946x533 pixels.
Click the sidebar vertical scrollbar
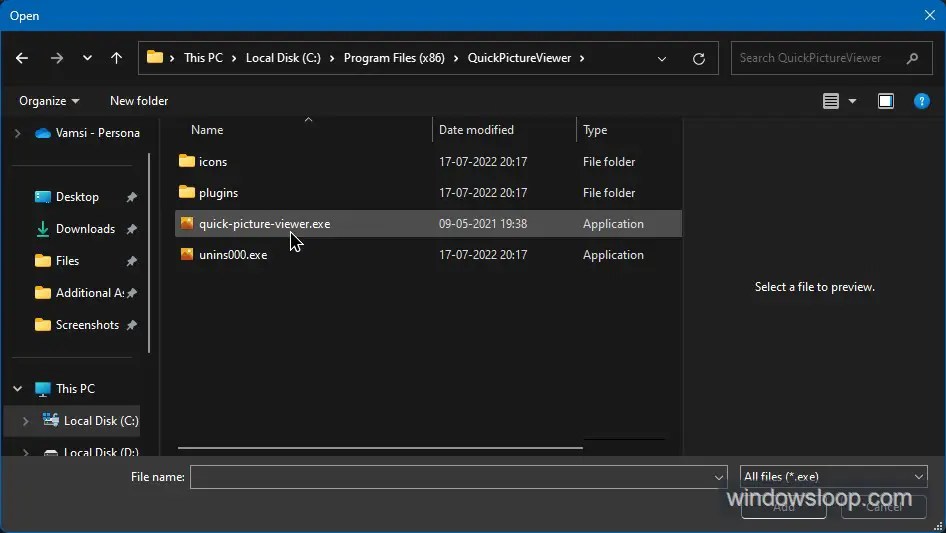point(148,252)
